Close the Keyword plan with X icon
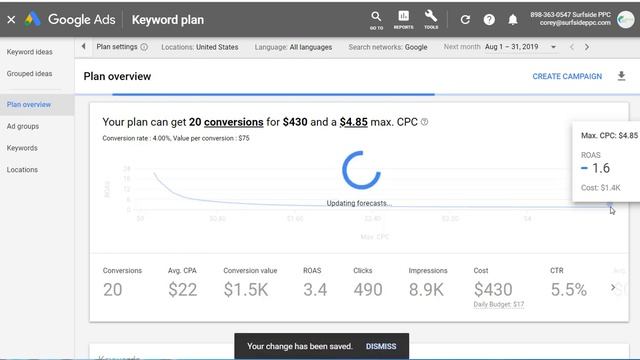This screenshot has height=360, width=640. click(x=11, y=20)
